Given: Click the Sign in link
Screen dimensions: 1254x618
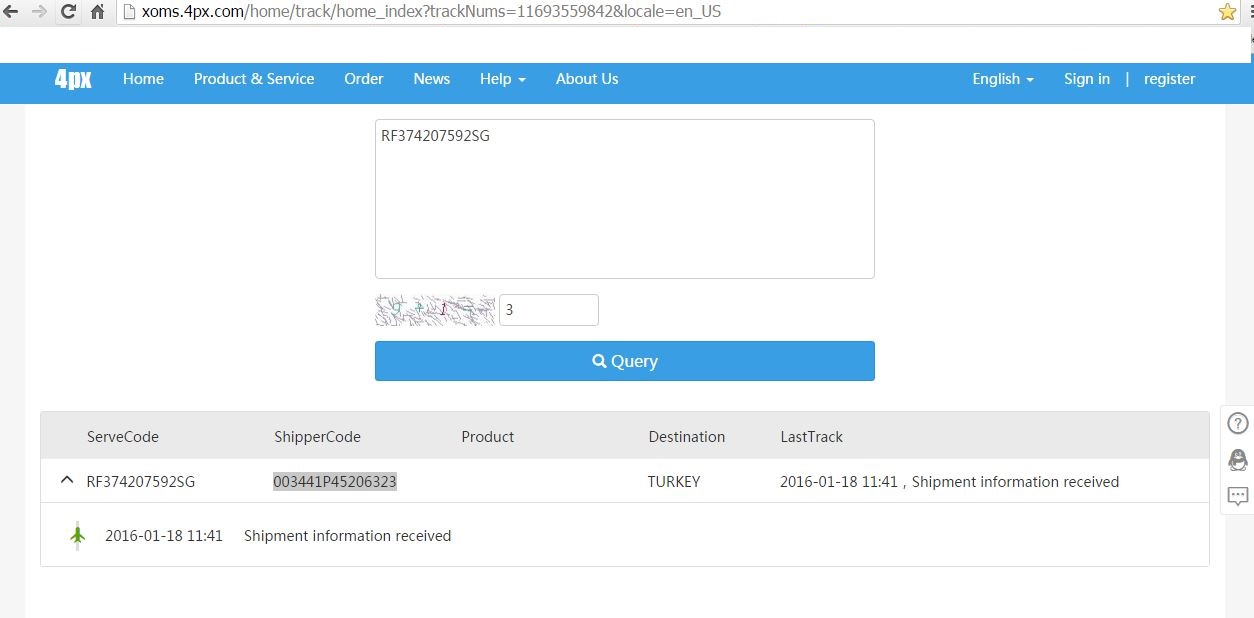Looking at the screenshot, I should pyautogui.click(x=1086, y=79).
